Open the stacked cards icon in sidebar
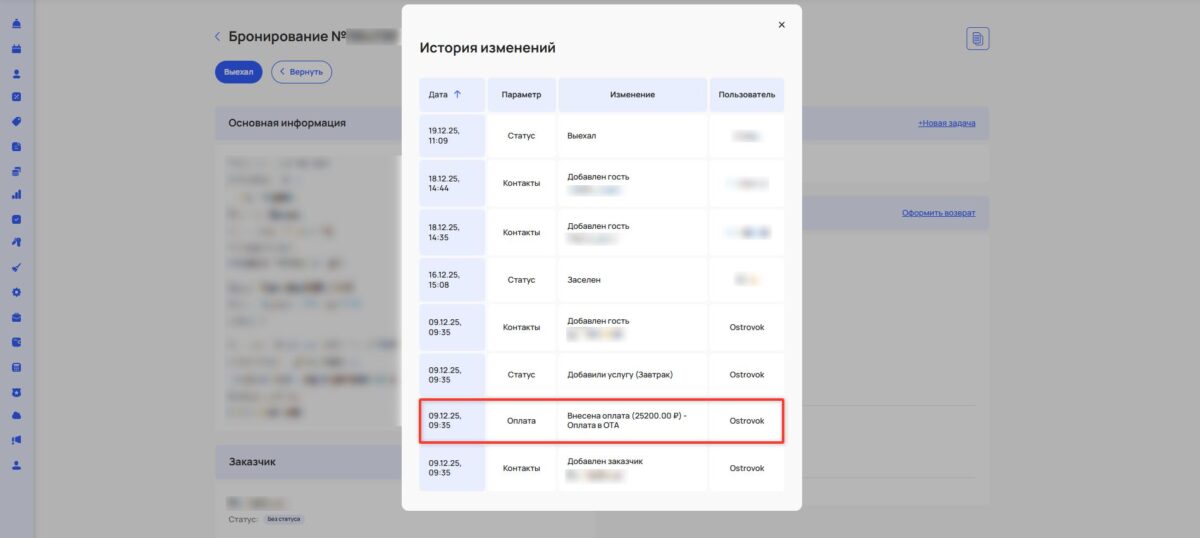The width and height of the screenshot is (1200, 538). tap(17, 170)
